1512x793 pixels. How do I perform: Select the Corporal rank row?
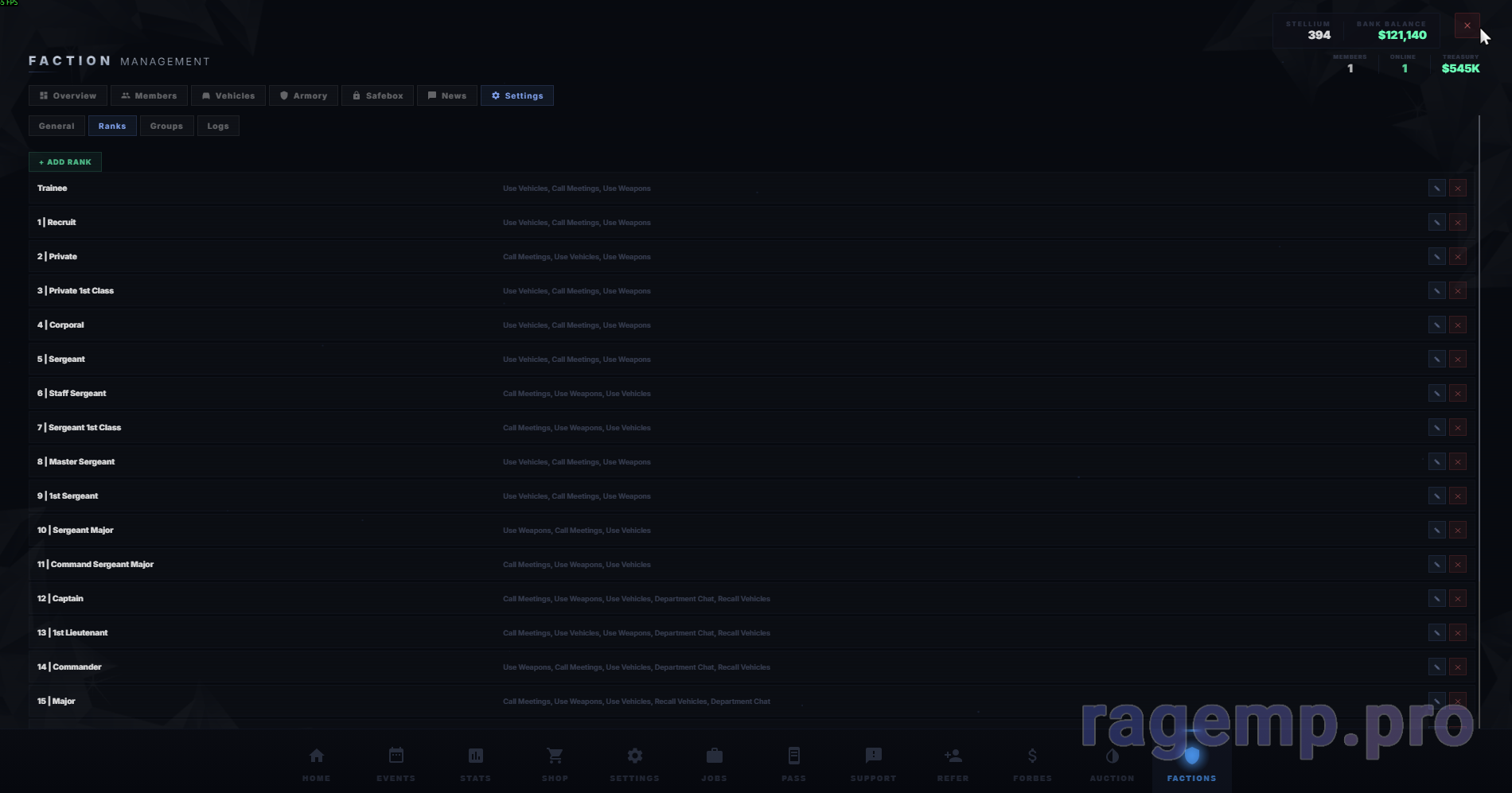(318, 325)
